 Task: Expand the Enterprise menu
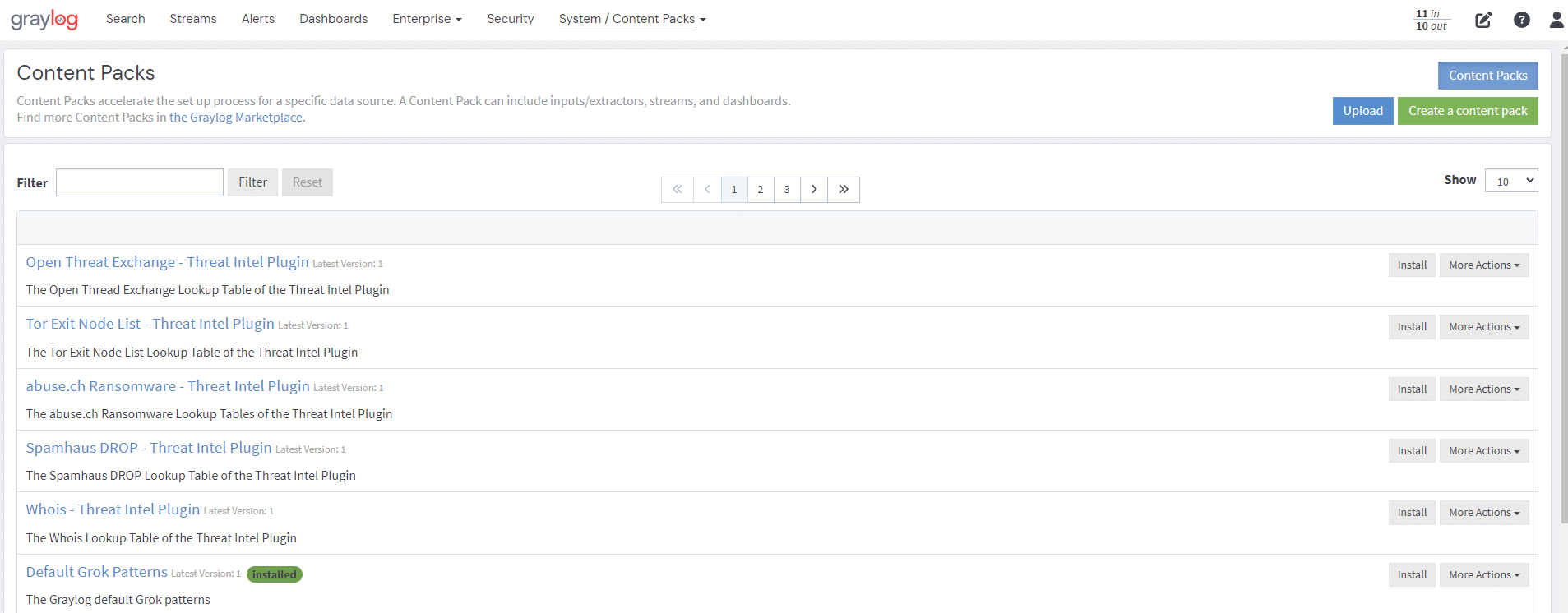point(427,19)
